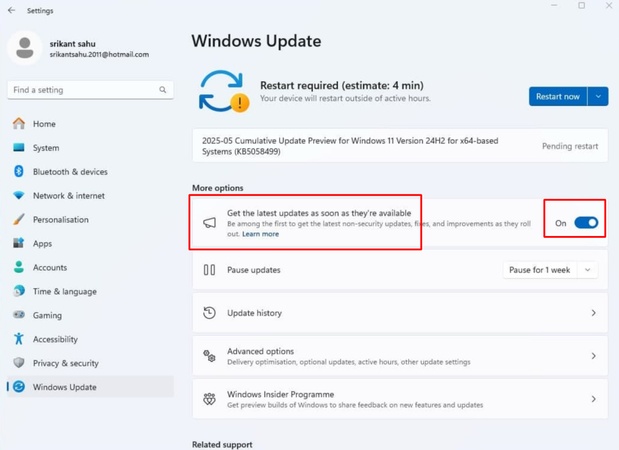619x450 pixels.
Task: Click the hotmail account email address
Action: tap(99, 54)
